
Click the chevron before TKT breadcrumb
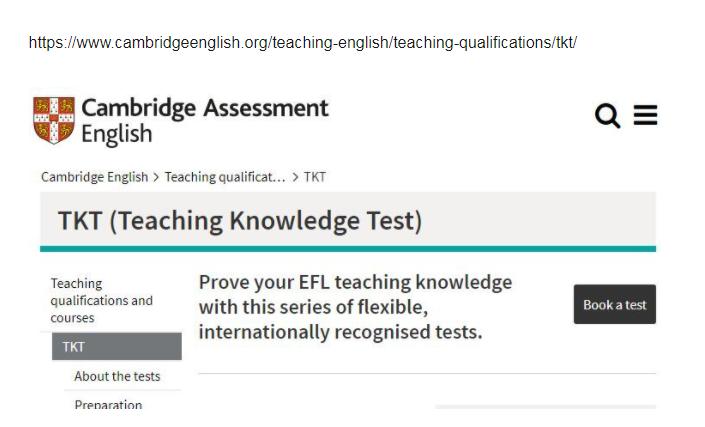click(x=295, y=178)
